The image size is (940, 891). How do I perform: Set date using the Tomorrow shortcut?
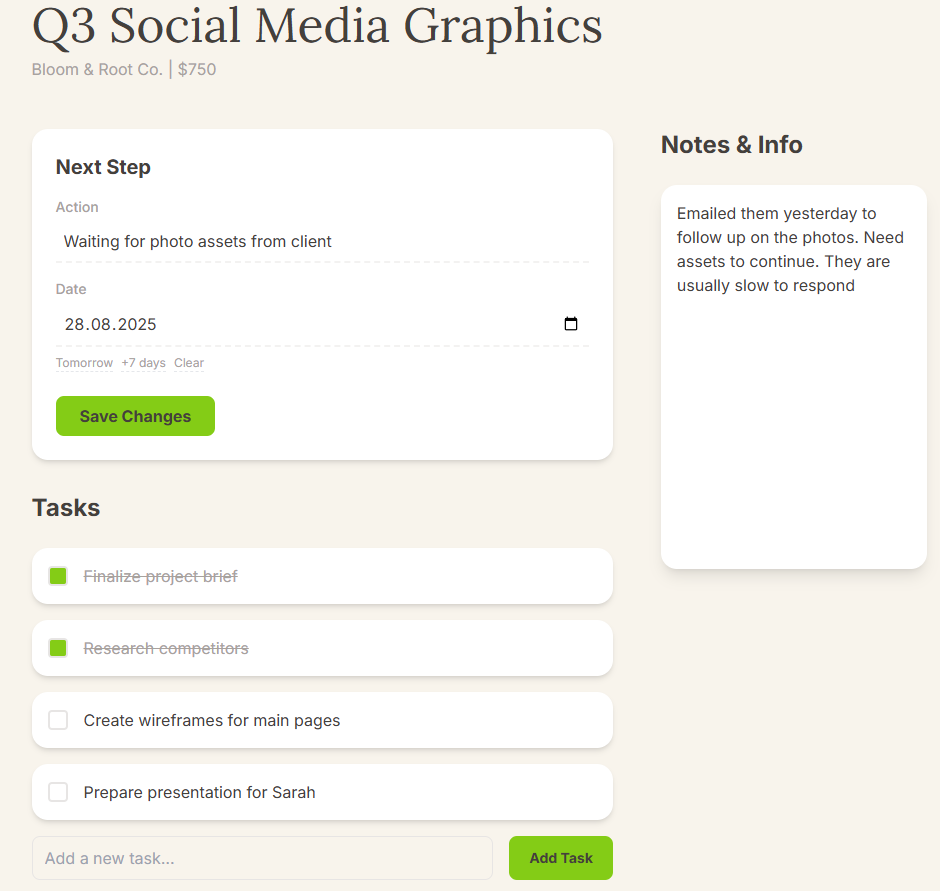point(84,363)
